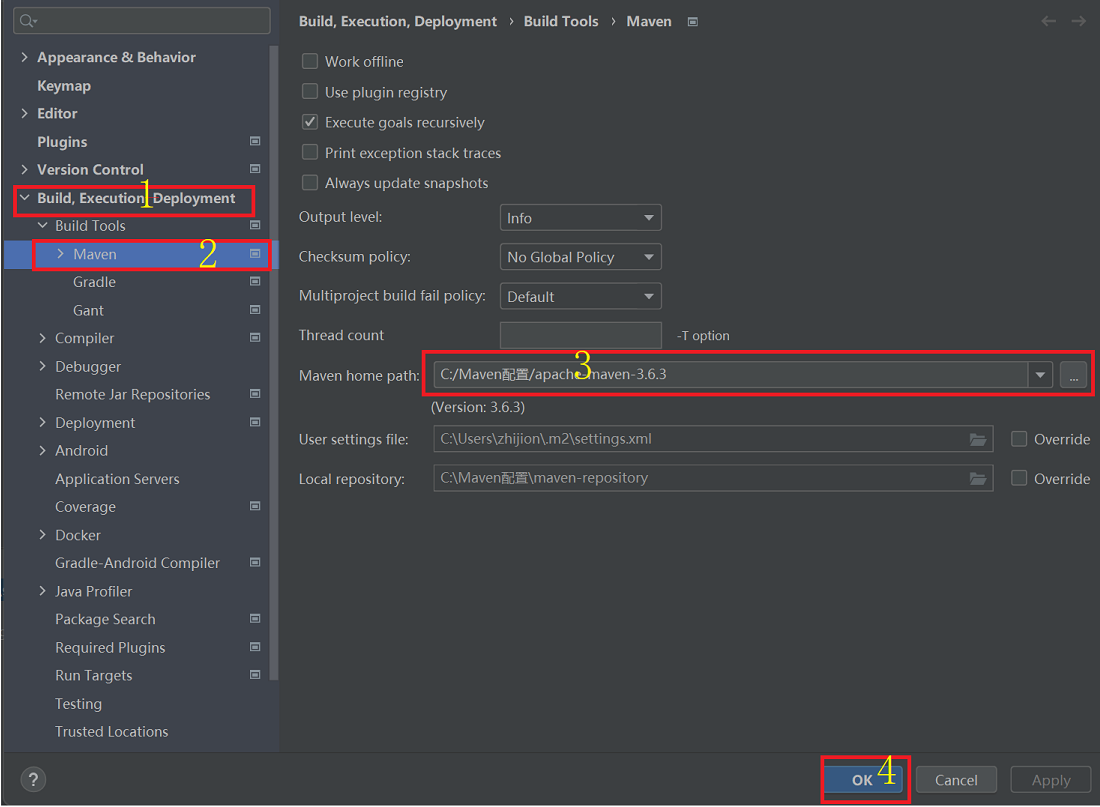Click project-level icon next to Deployment
The height and width of the screenshot is (807, 1100).
[x=255, y=422]
